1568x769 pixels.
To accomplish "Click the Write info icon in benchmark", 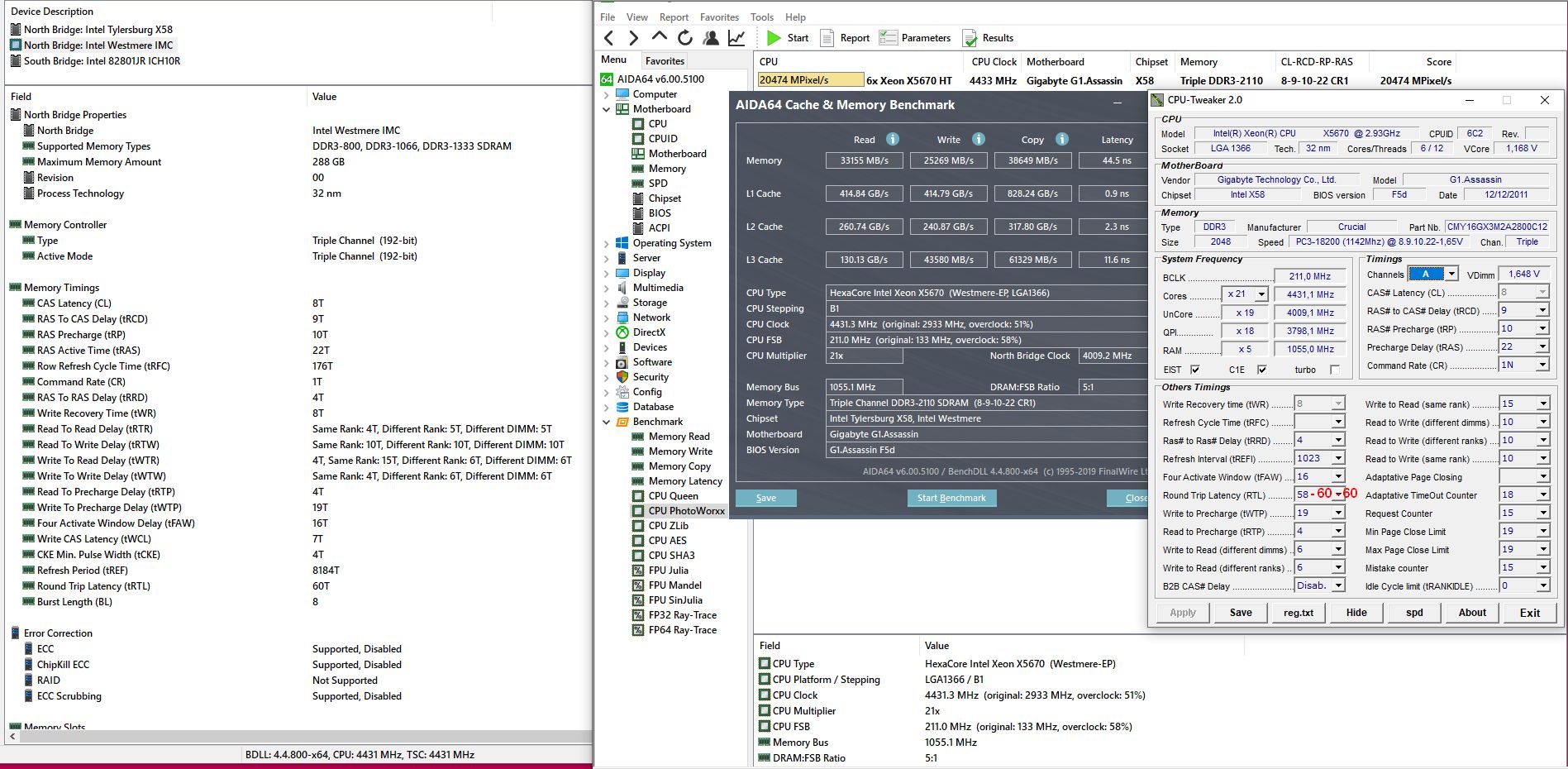I will coord(978,139).
